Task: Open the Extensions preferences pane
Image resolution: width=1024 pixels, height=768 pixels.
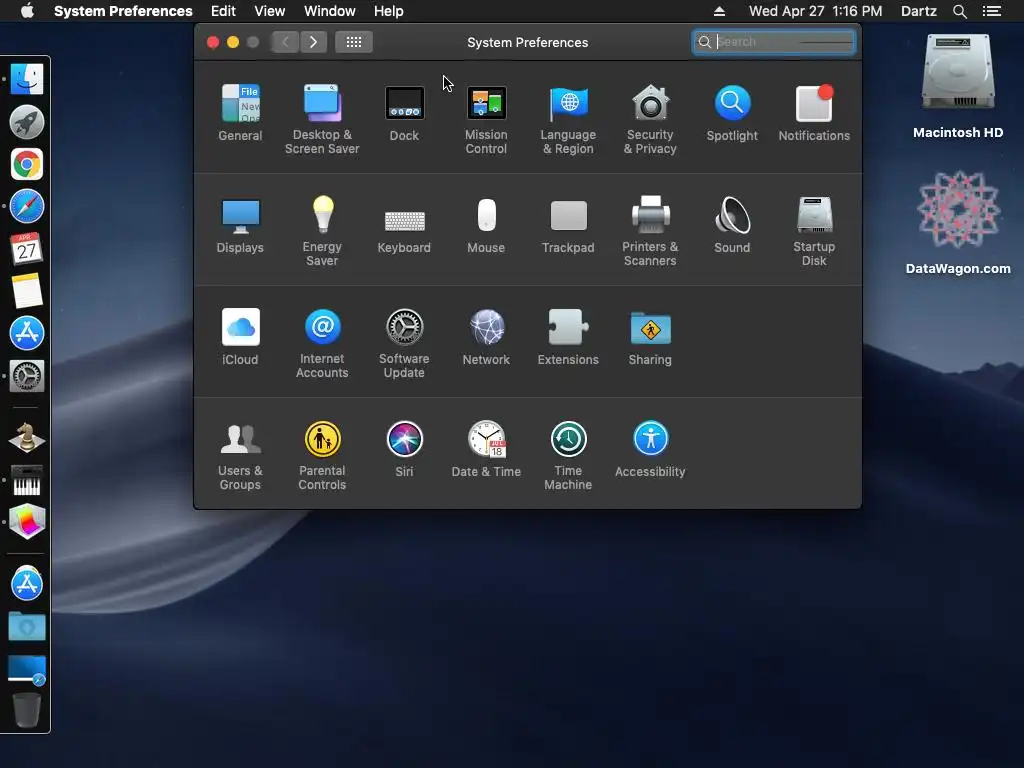Action: [x=568, y=337]
